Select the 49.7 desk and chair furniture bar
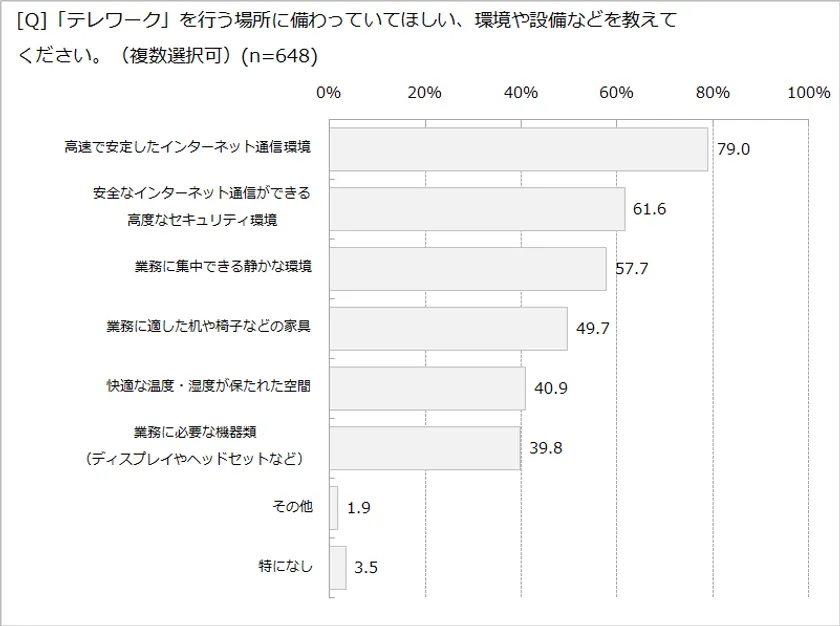The height and width of the screenshot is (626, 840). click(448, 328)
